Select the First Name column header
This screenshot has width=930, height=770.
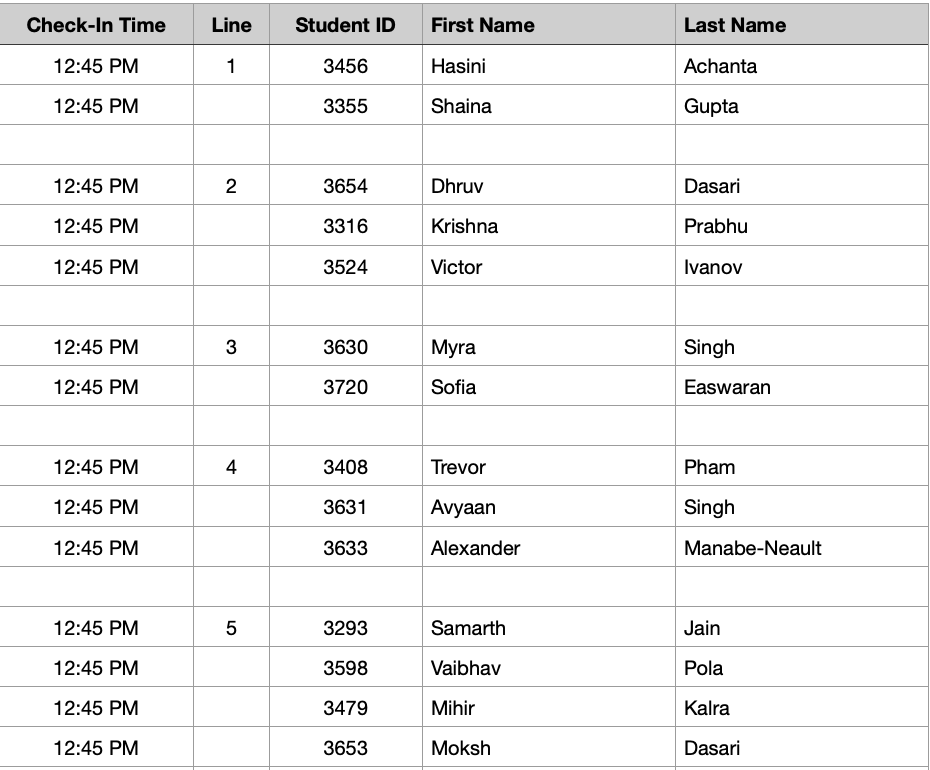(x=549, y=24)
